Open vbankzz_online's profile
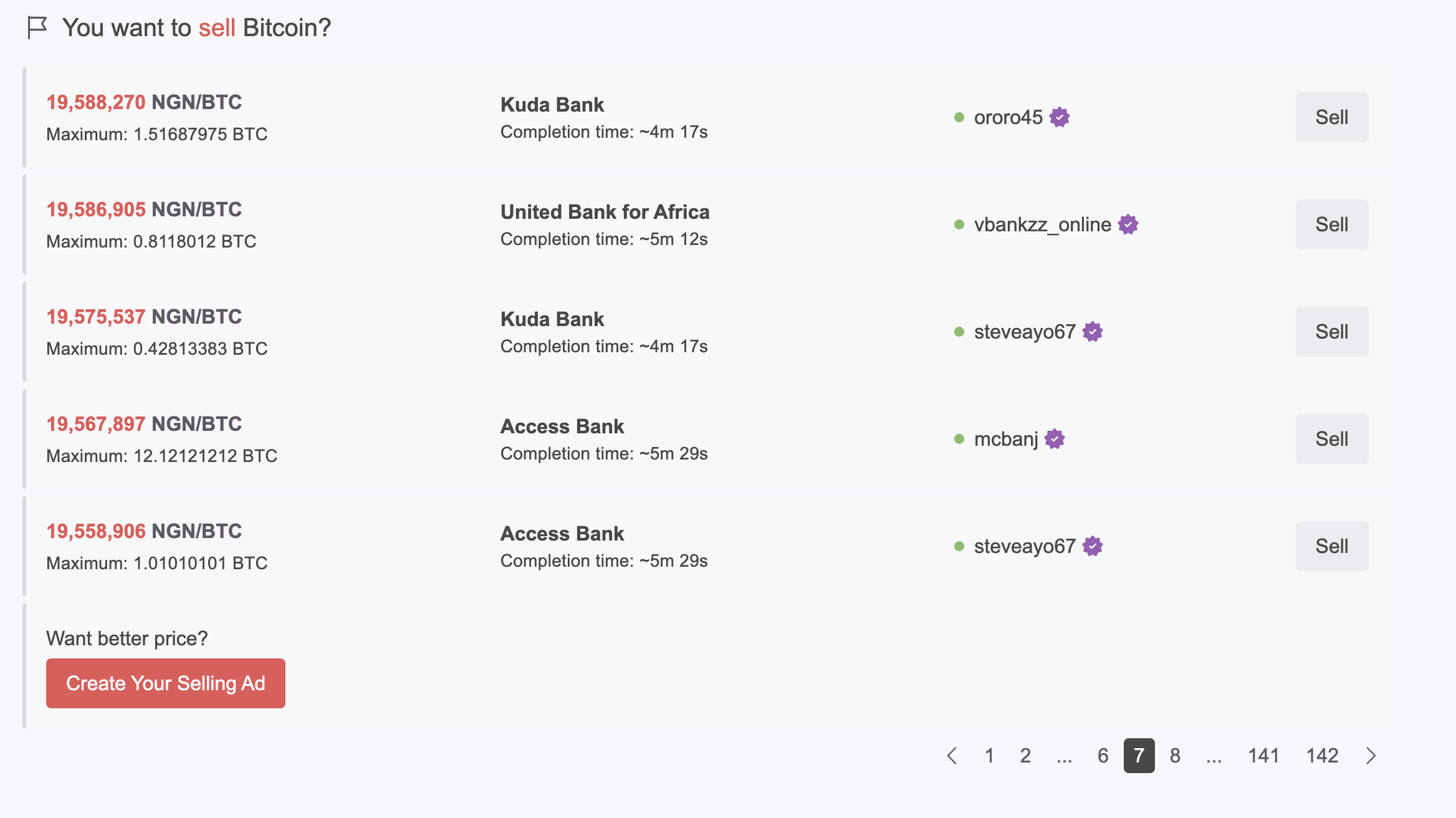The image size is (1456, 818). click(x=1042, y=224)
